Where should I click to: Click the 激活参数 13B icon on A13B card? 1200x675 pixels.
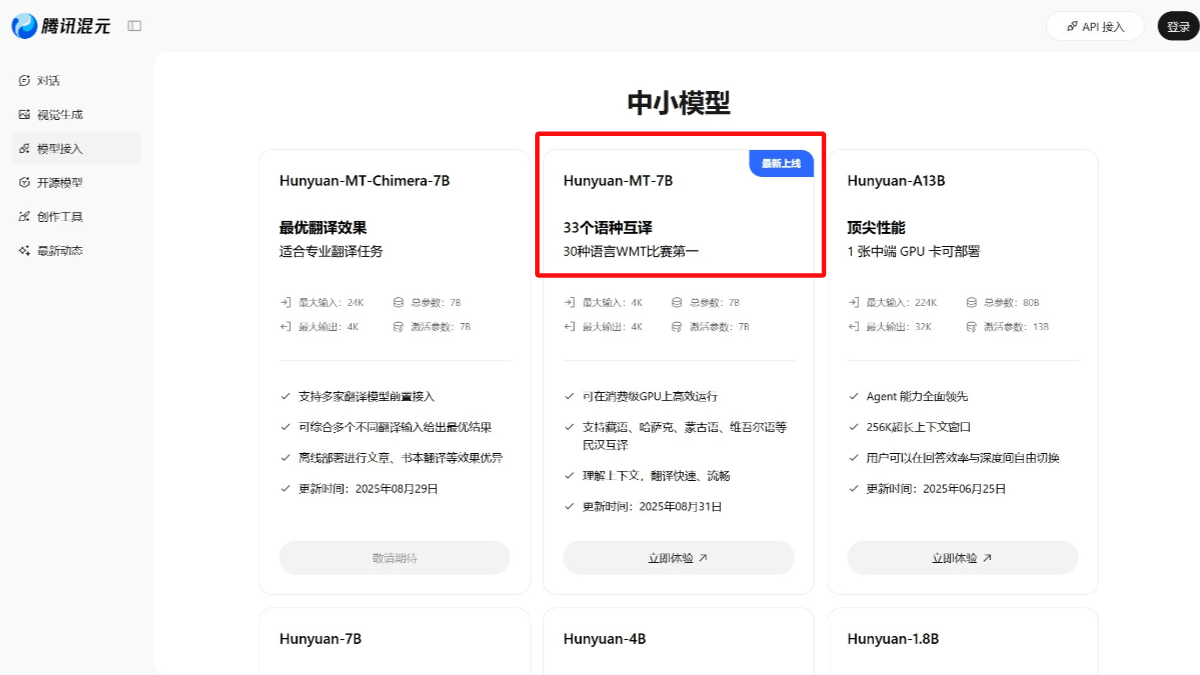tap(972, 326)
